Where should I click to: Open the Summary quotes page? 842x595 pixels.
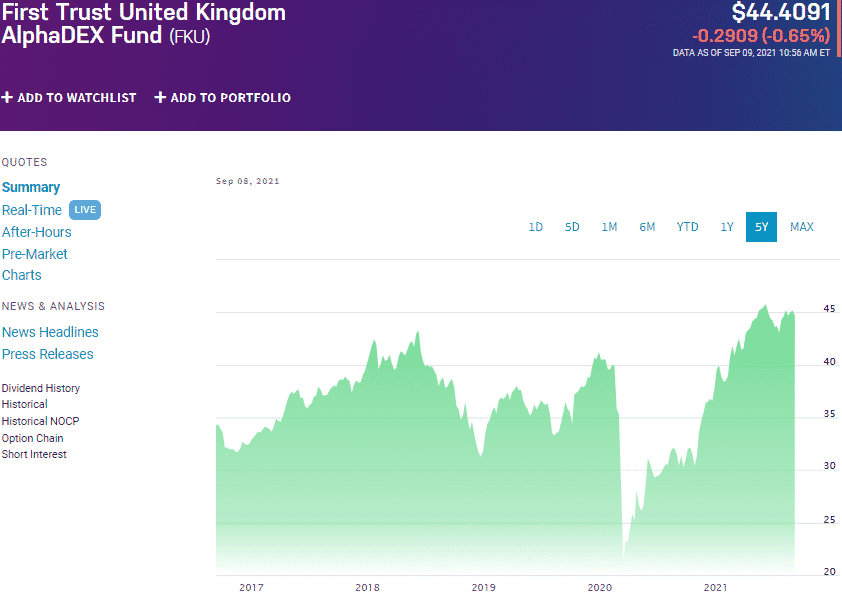(31, 187)
